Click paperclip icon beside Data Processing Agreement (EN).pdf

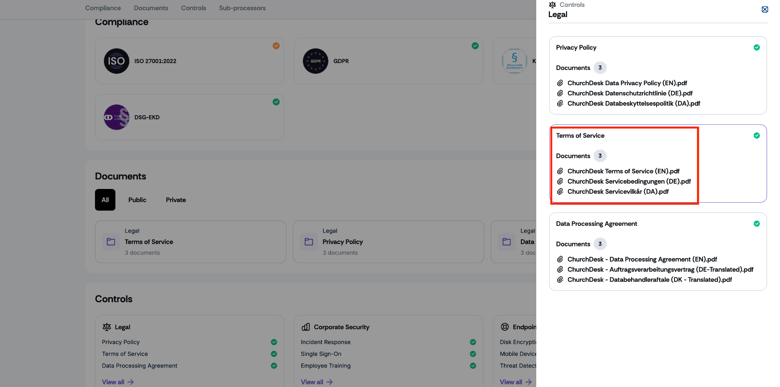click(x=560, y=259)
